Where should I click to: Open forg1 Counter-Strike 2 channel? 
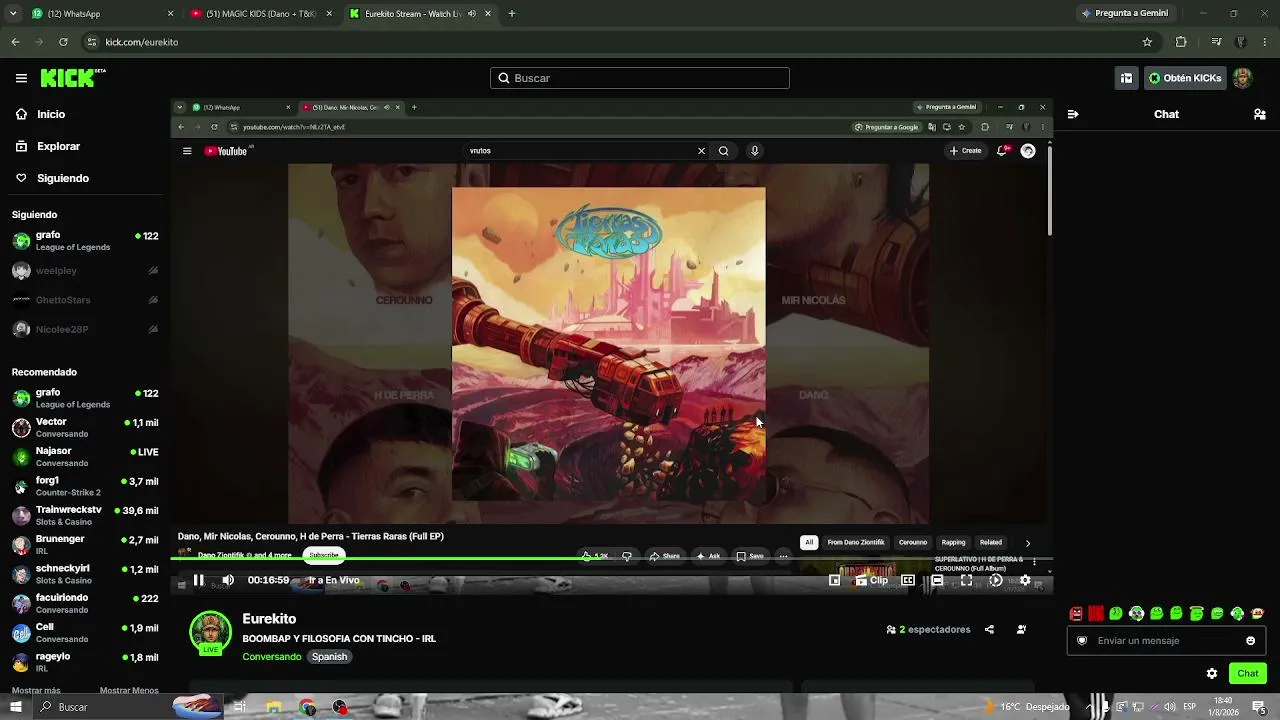tap(85, 486)
